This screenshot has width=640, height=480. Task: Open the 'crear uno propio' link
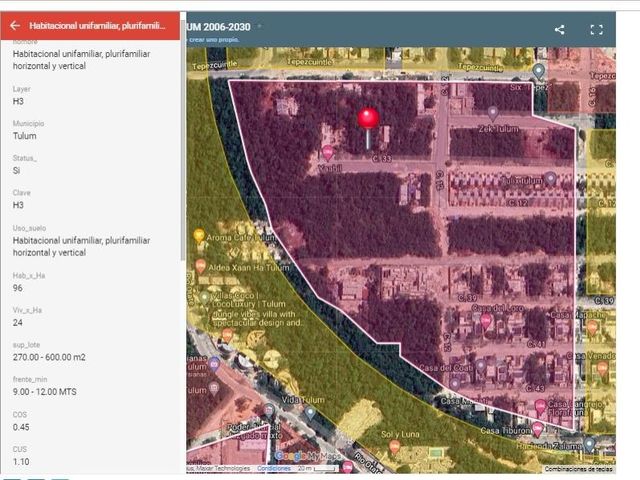tap(214, 40)
